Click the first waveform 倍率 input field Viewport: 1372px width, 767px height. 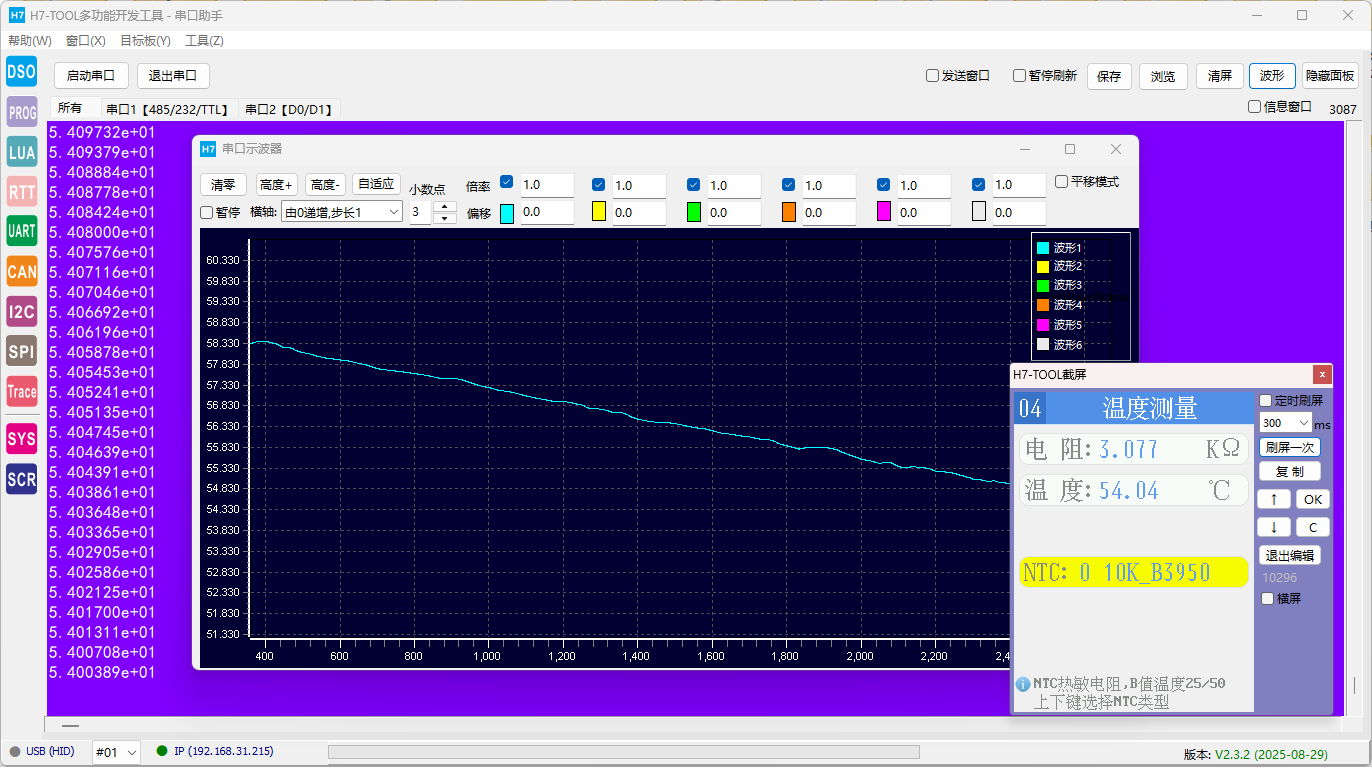click(546, 185)
